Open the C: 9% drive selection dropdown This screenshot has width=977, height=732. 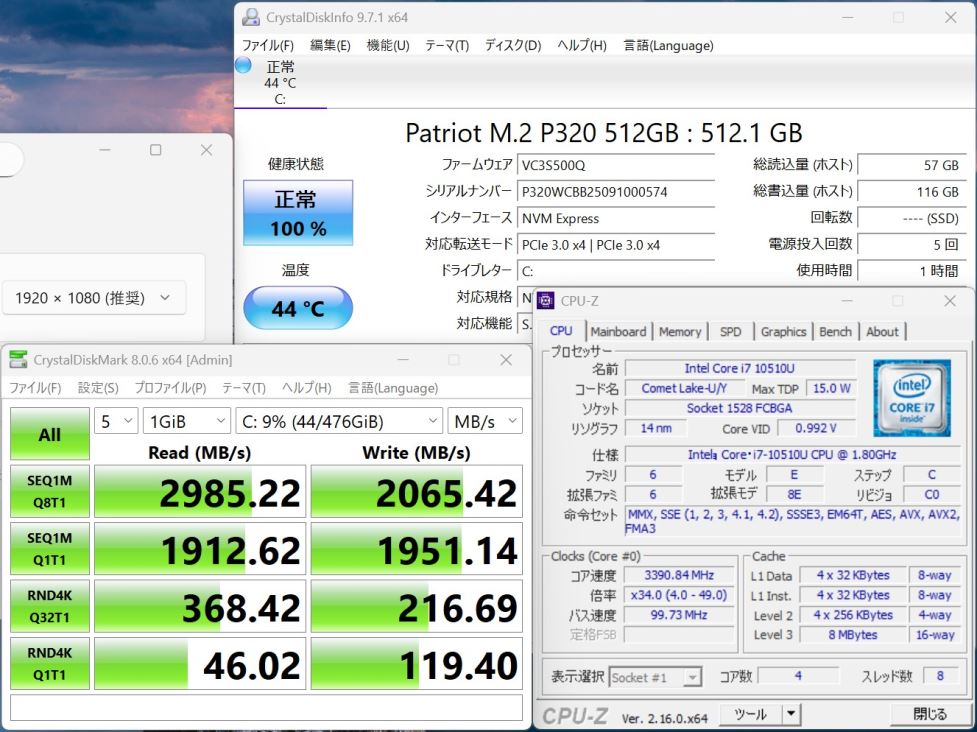(x=339, y=422)
